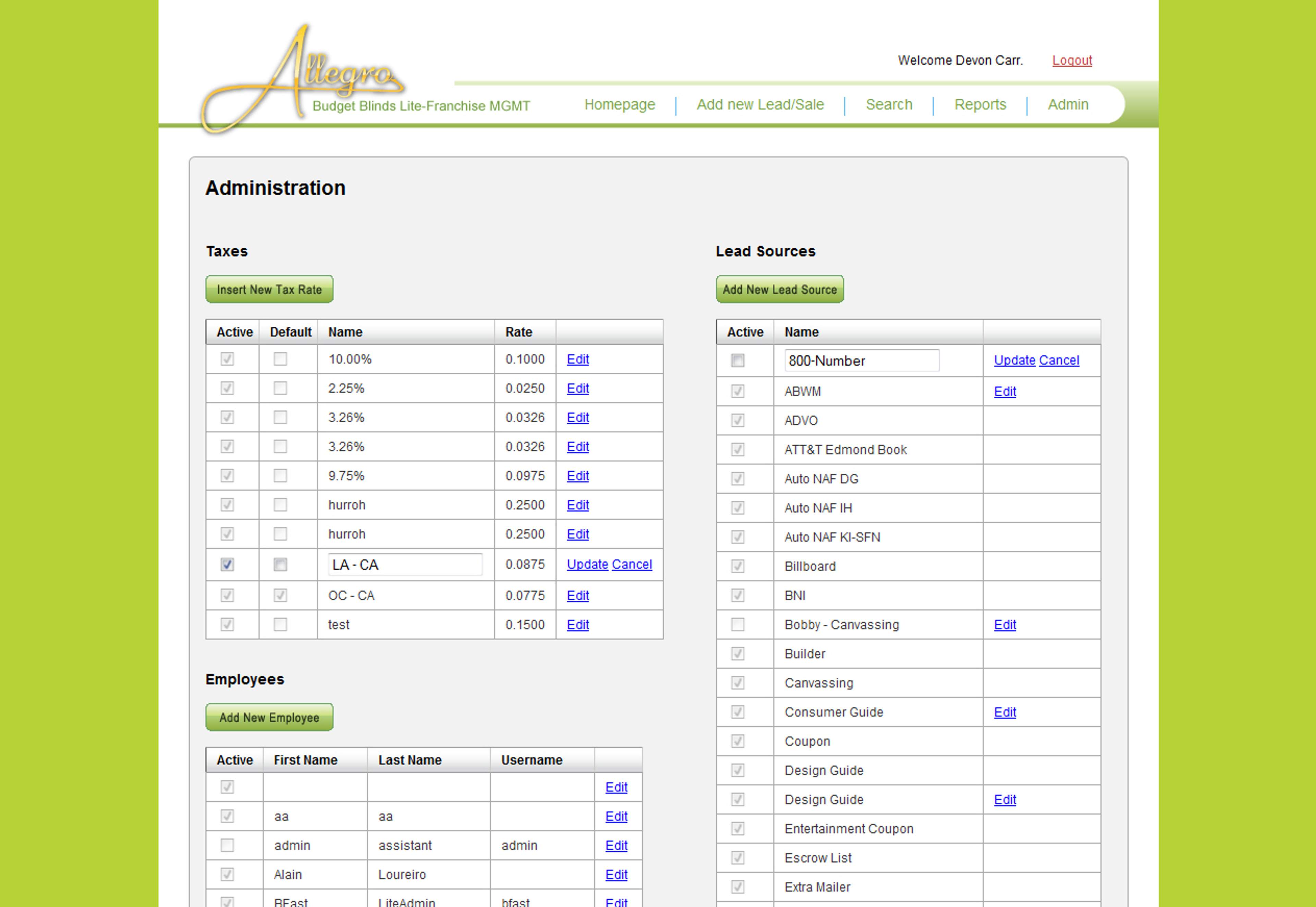Click the Extra Mailer entry

[817, 887]
